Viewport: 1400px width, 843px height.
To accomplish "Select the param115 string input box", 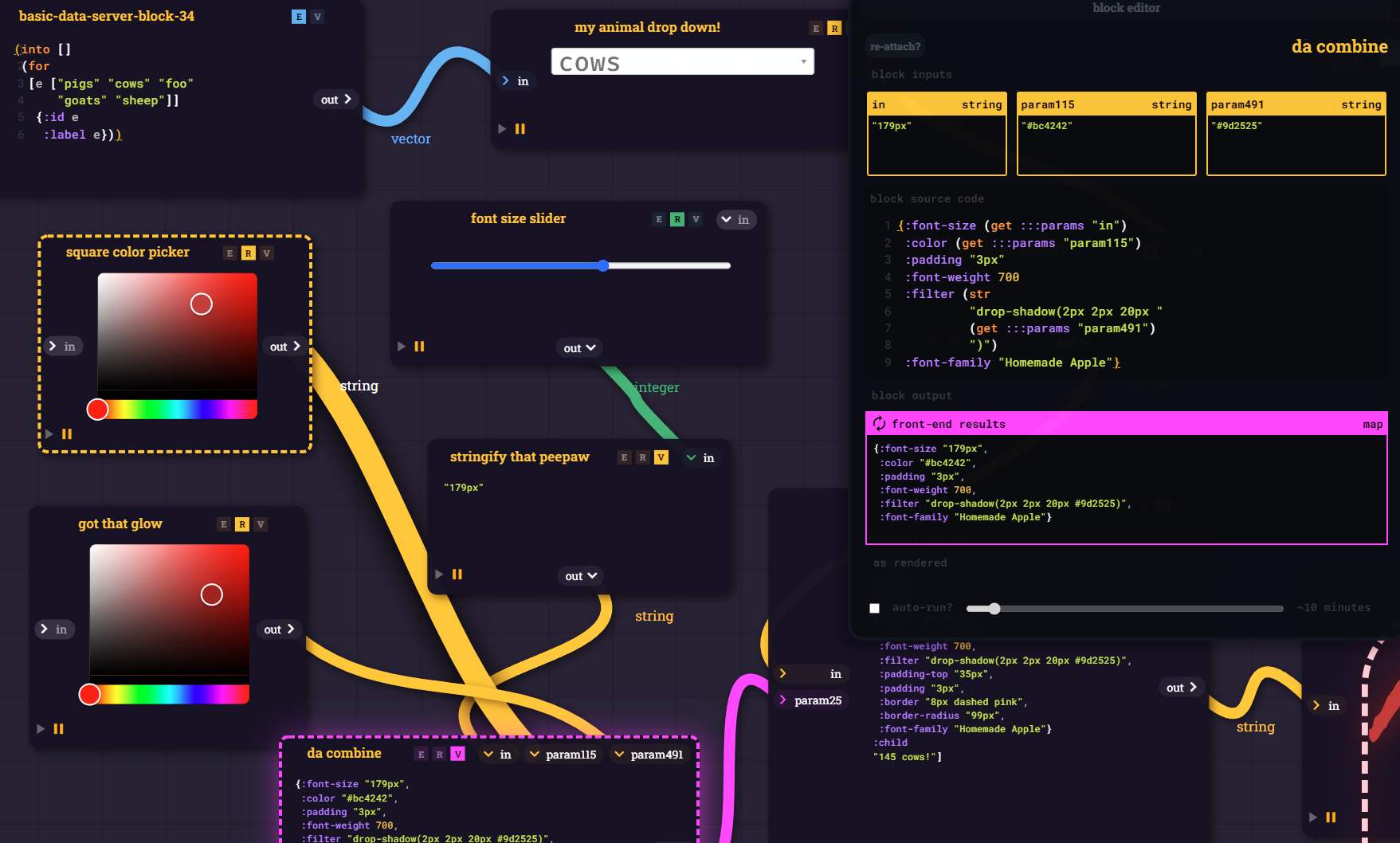I will [1107, 134].
